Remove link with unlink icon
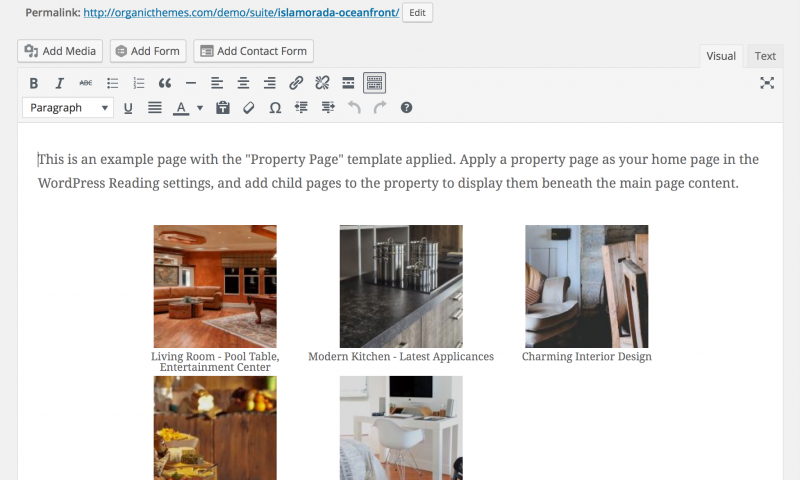Image resolution: width=800 pixels, height=480 pixels. click(322, 83)
